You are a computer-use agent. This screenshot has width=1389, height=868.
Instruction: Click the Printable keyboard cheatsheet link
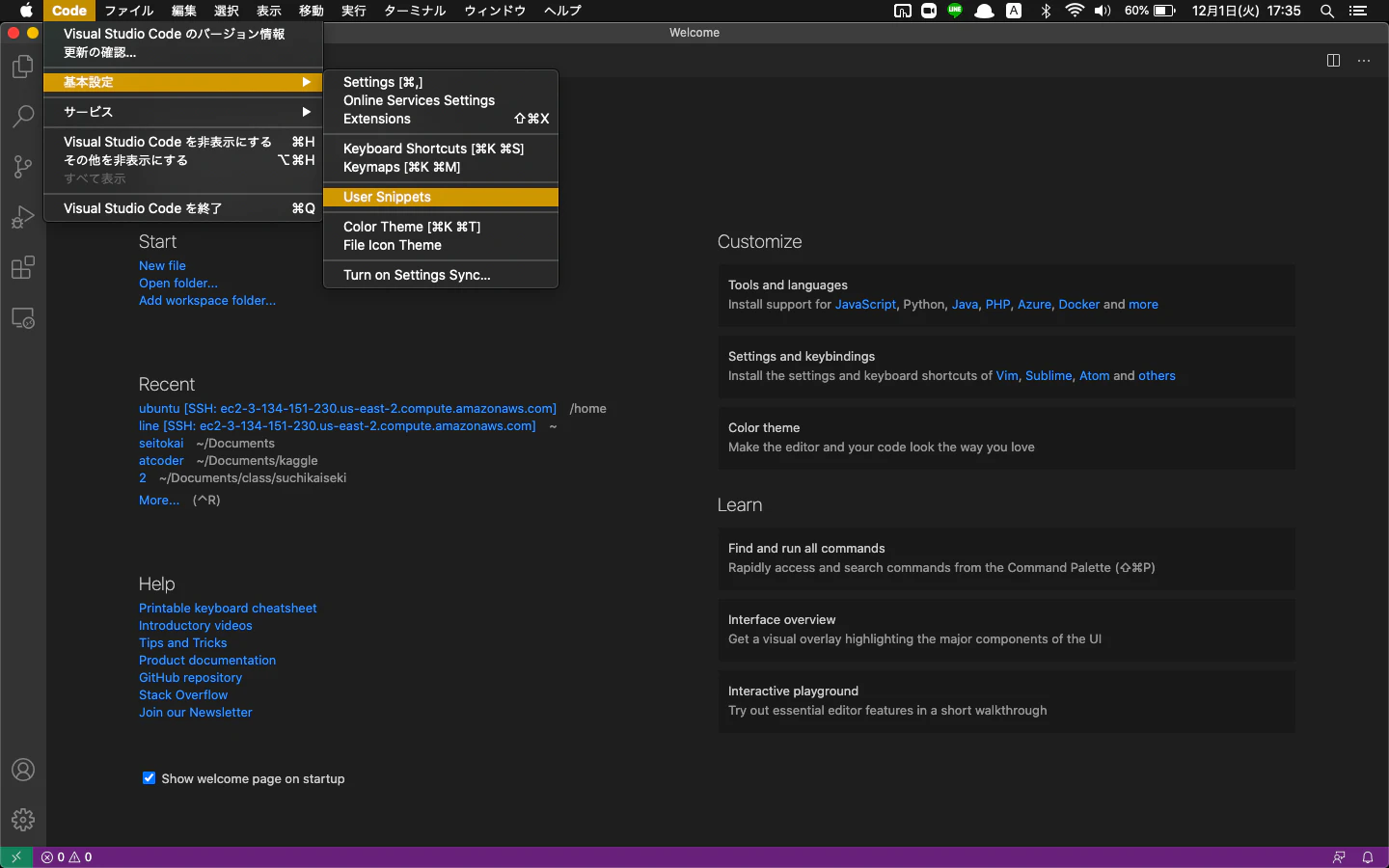coord(228,608)
